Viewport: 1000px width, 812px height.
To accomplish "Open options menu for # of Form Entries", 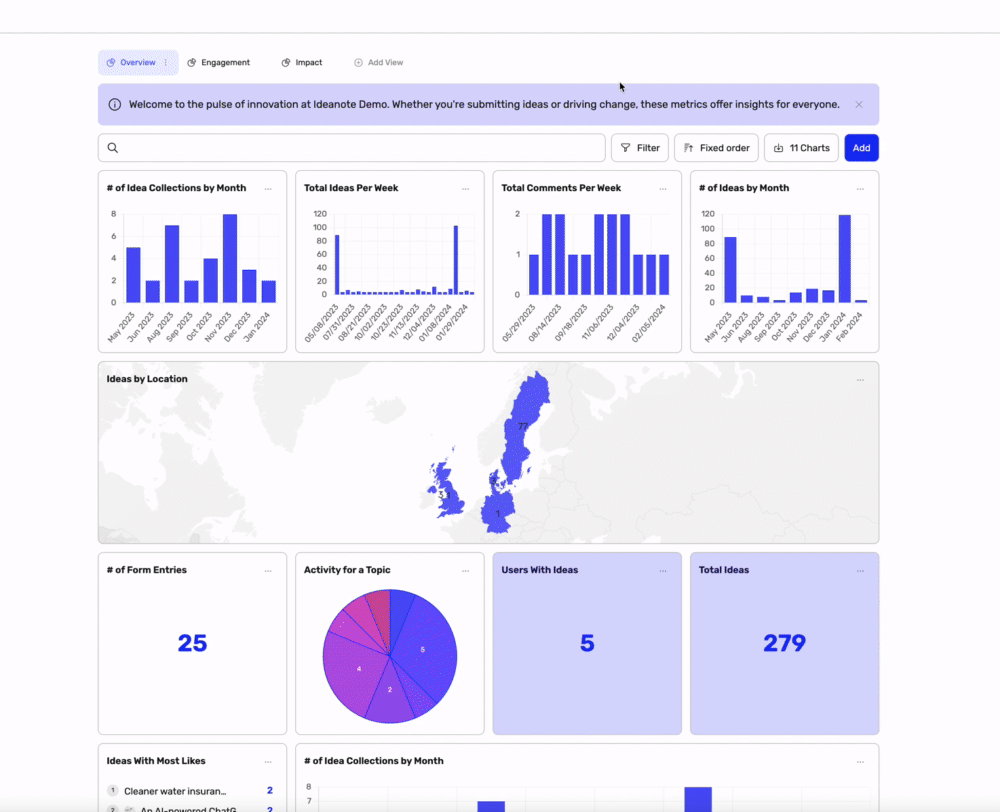I will (268, 571).
